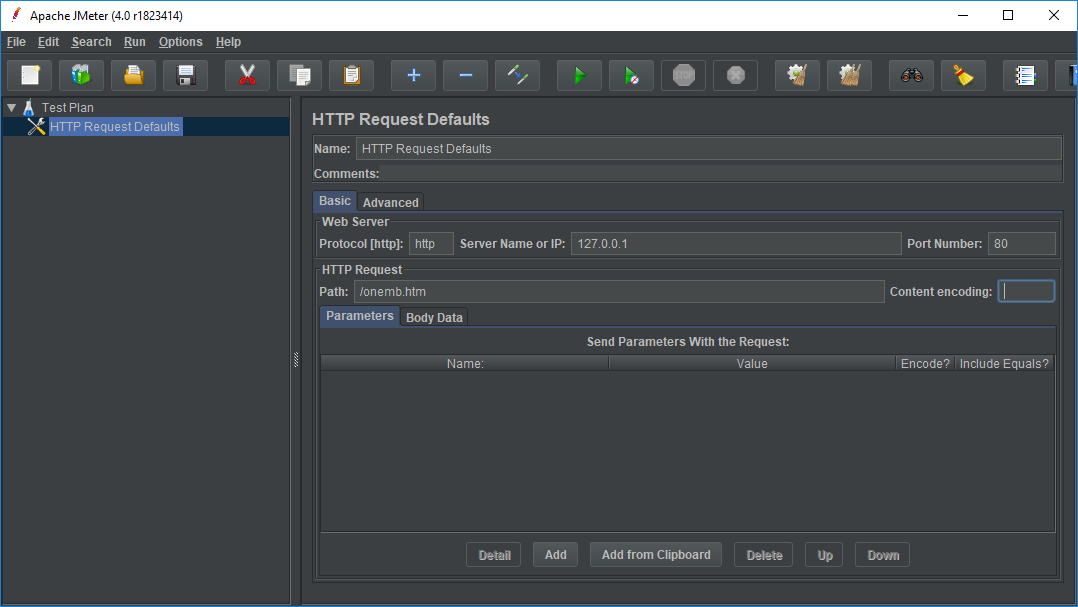
Task: Open the Templates icon in toolbar
Action: pos(82,75)
